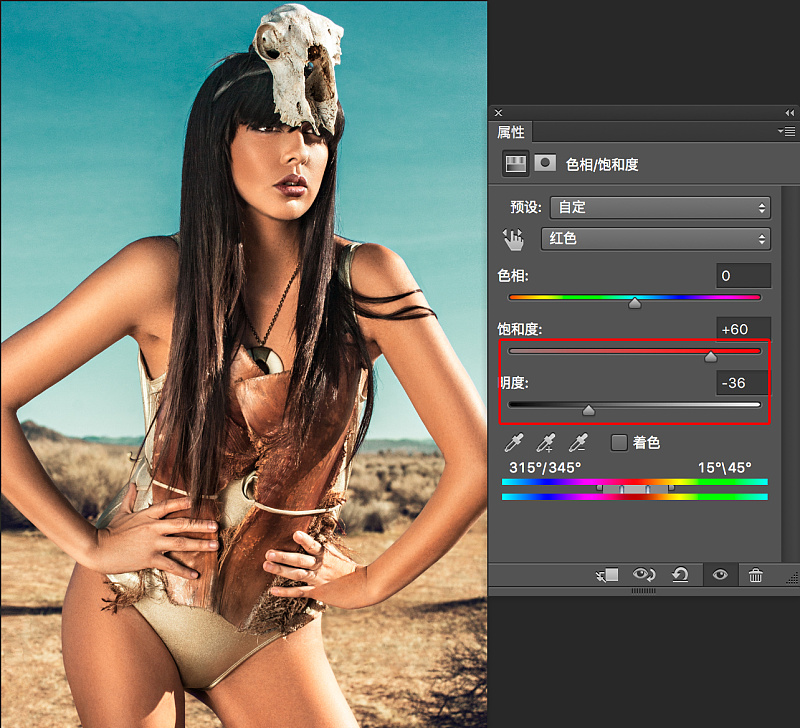Close the Properties panel
Image resolution: width=800 pixels, height=728 pixels.
coord(498,113)
